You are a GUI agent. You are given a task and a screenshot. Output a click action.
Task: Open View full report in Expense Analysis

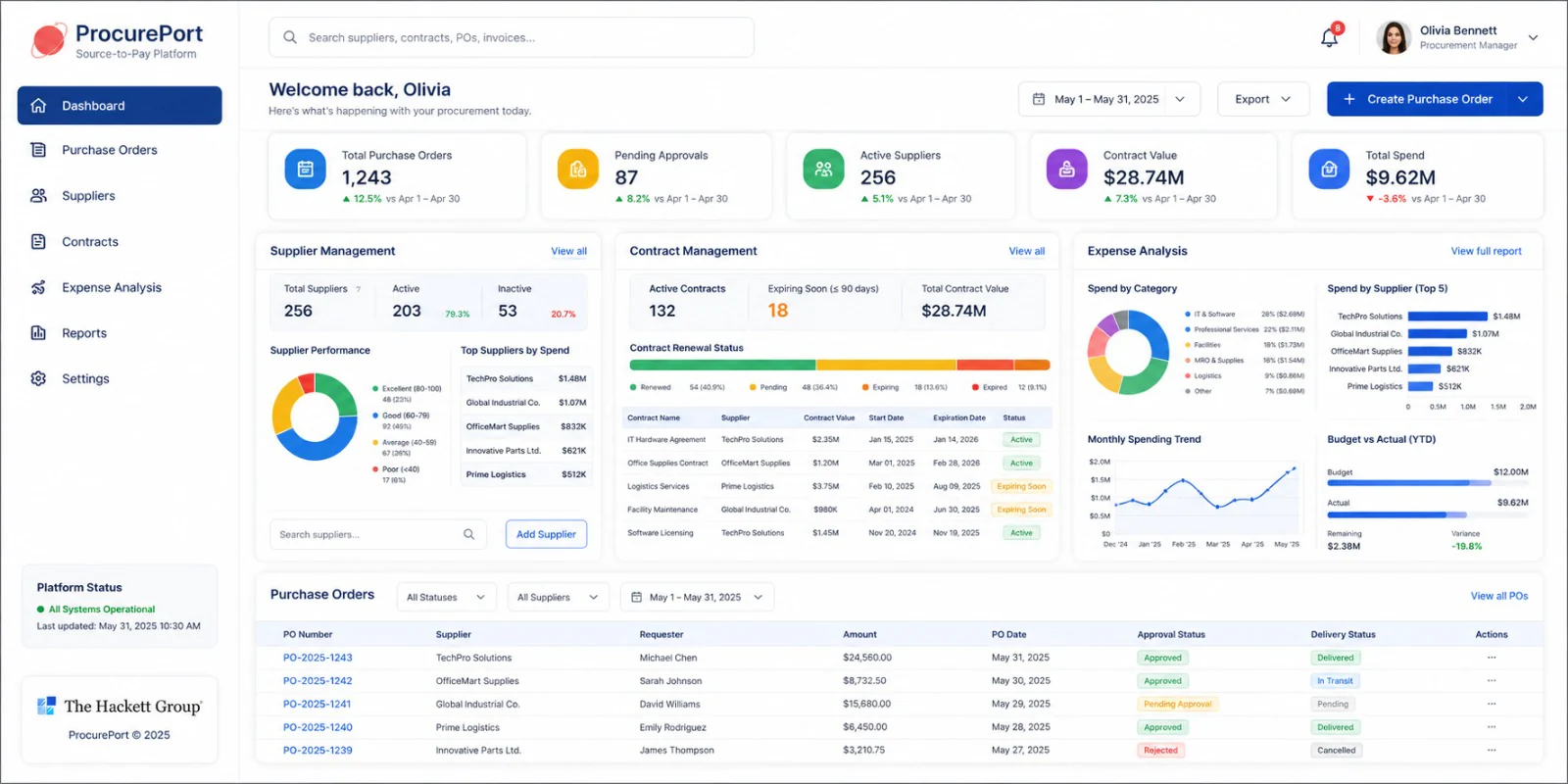(1486, 252)
